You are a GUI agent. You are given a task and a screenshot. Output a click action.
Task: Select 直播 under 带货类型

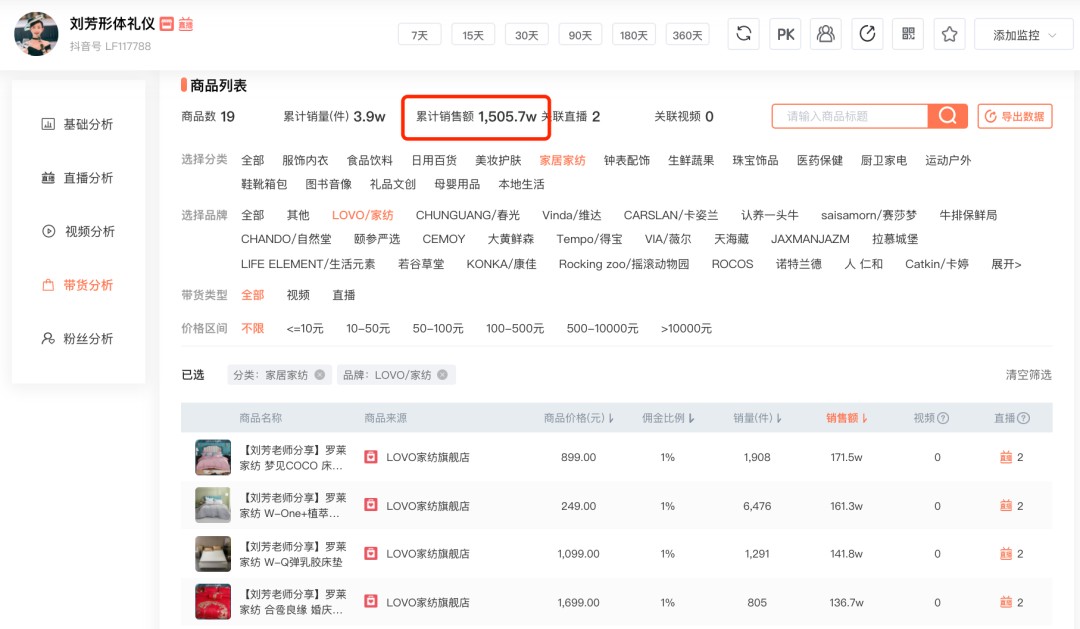(x=344, y=295)
